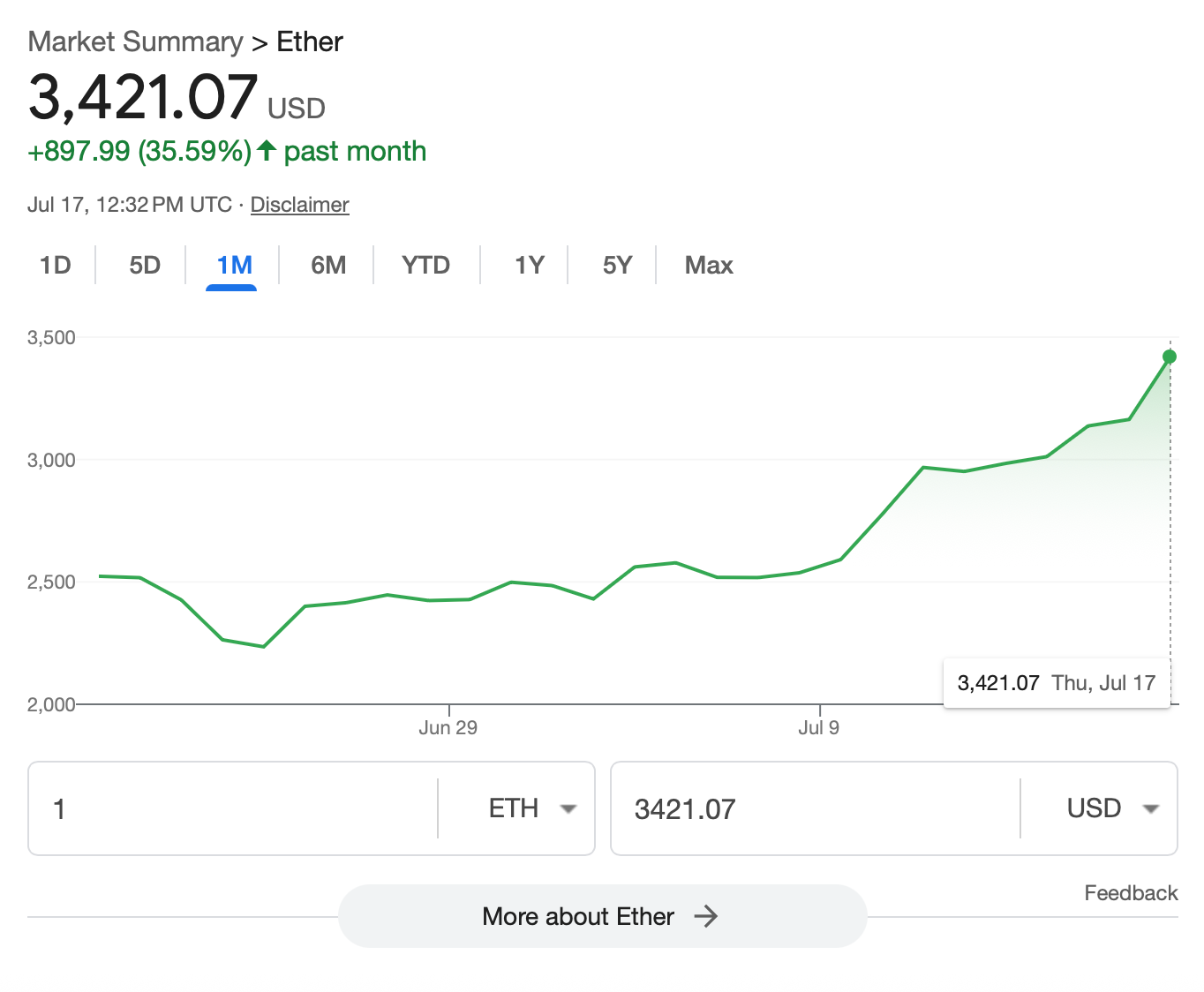Viewport: 1204px width, 992px height.
Task: Select the 1Y time range tab
Action: pyautogui.click(x=530, y=265)
